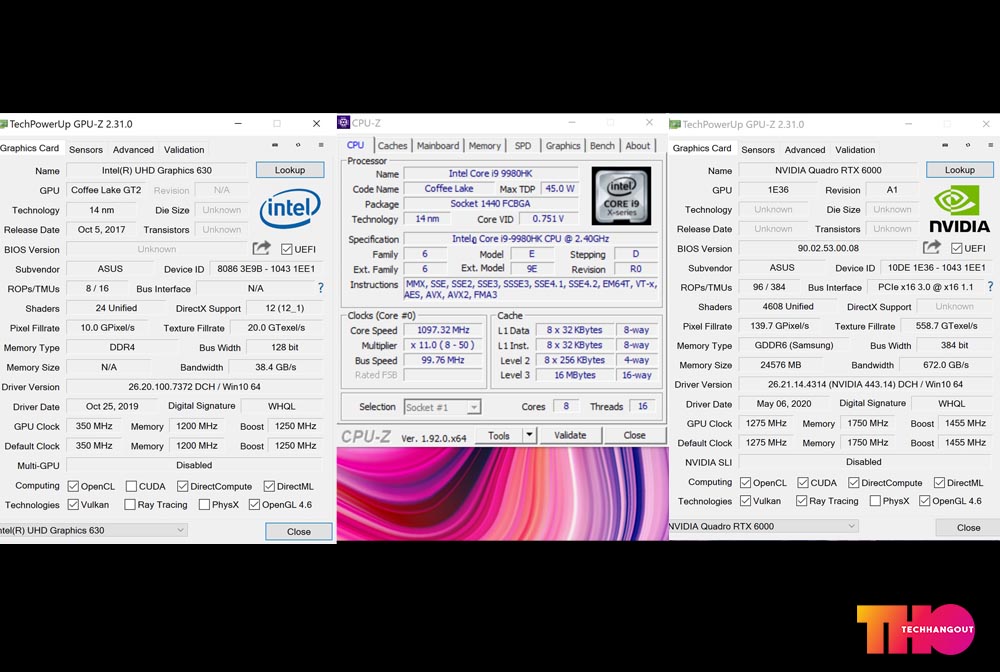This screenshot has width=1000, height=672.
Task: Click the bus interface question mark in Intel GPU-Z
Action: [320, 288]
